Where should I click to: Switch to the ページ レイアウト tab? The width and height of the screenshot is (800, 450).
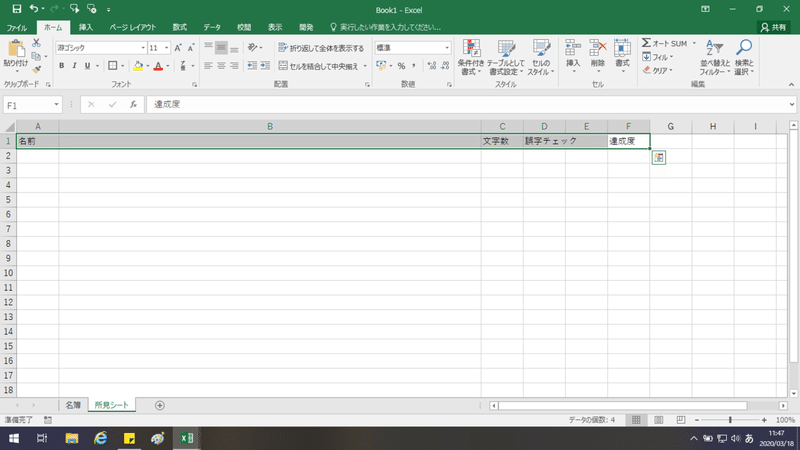tap(133, 28)
